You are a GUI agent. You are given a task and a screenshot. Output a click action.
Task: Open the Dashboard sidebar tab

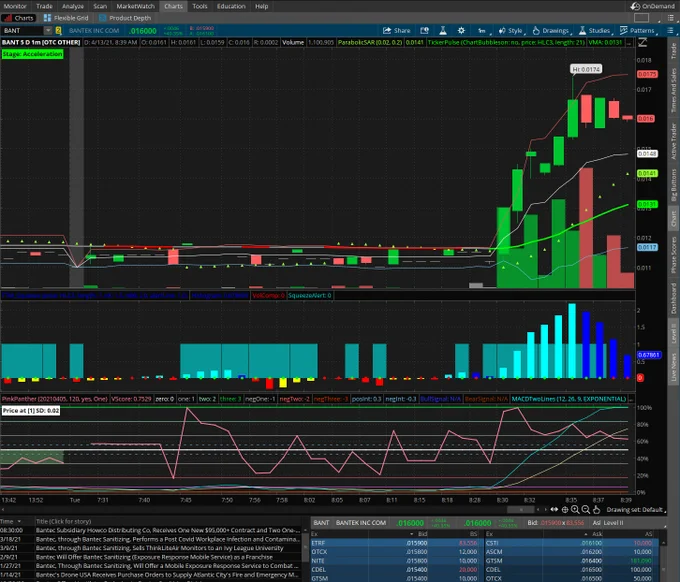[673, 298]
